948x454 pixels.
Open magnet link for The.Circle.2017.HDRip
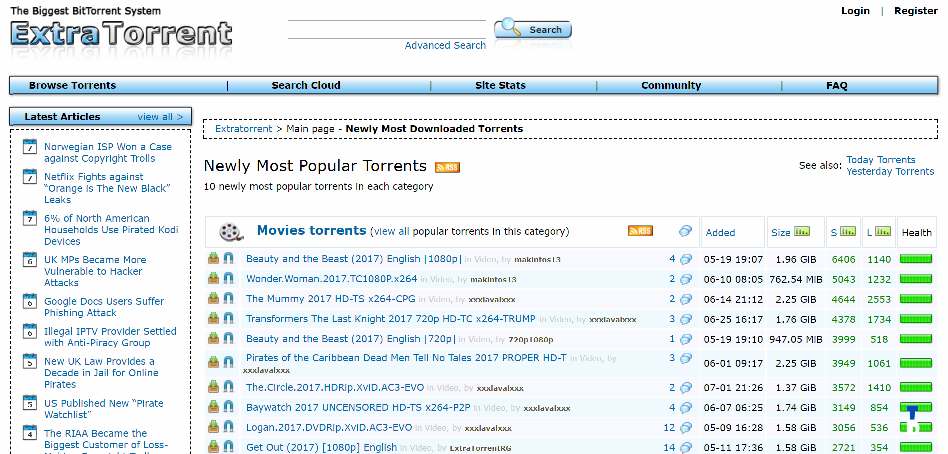click(228, 387)
